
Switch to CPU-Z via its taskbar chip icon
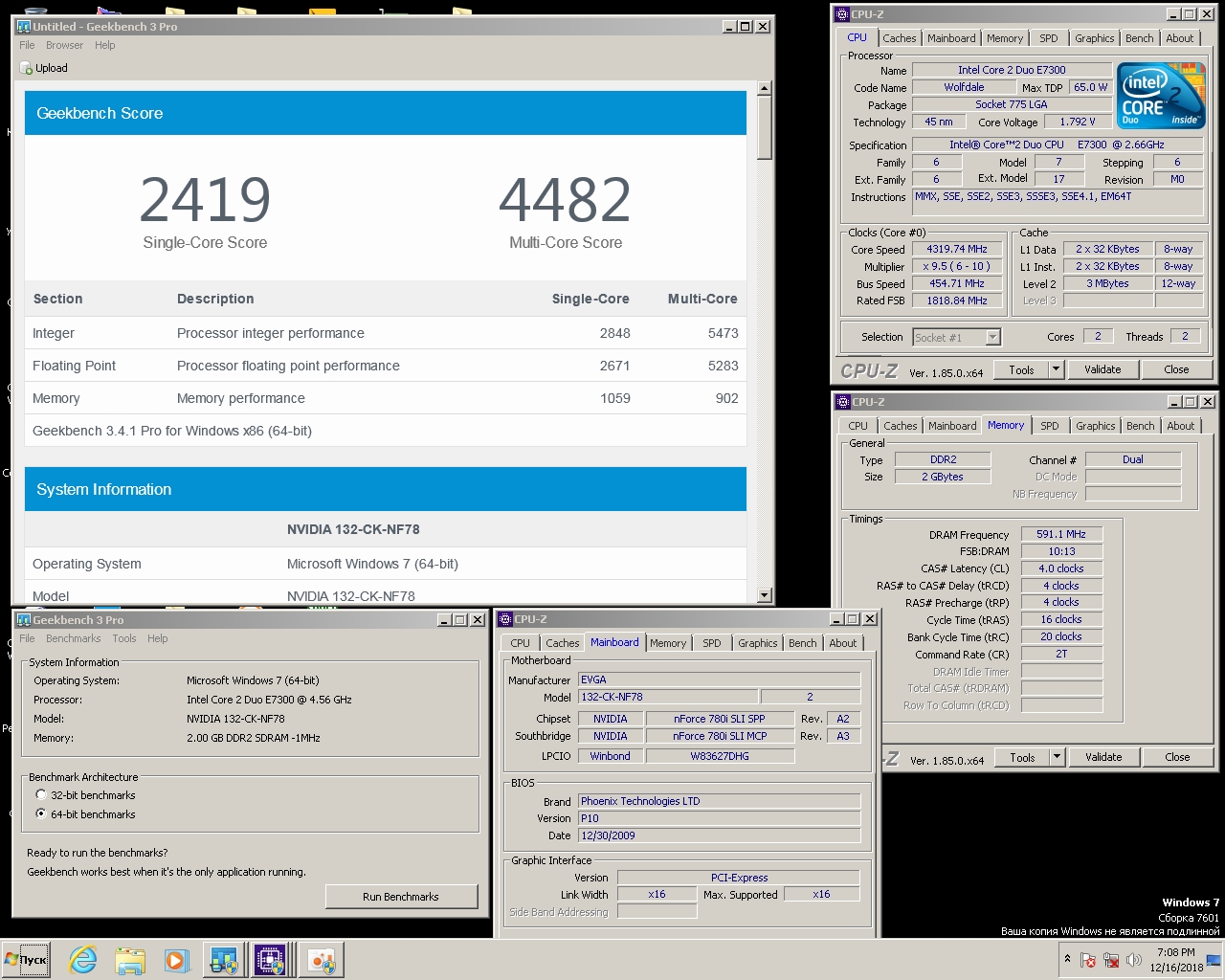point(271,960)
